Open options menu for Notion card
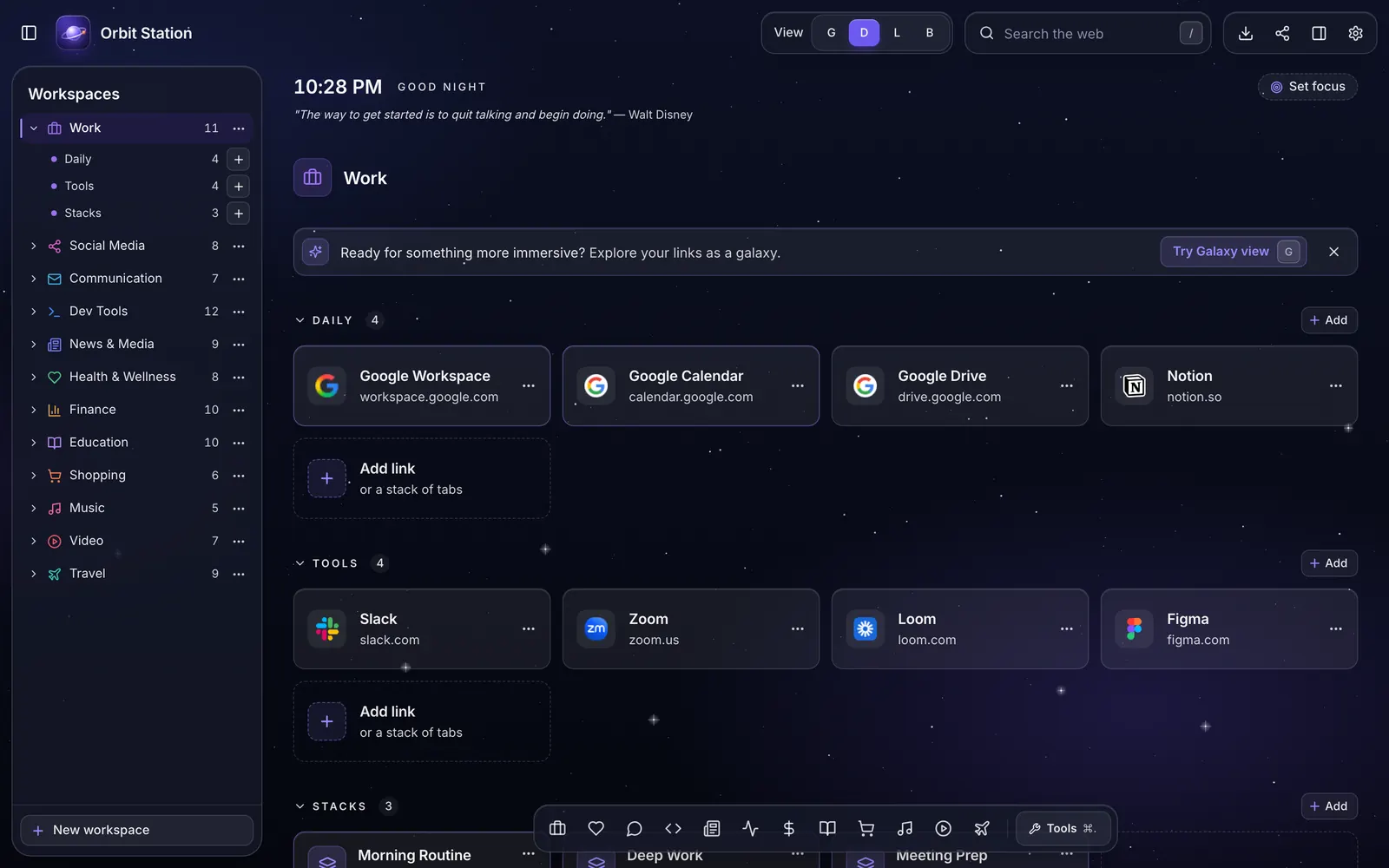This screenshot has width=1389, height=868. (1336, 386)
